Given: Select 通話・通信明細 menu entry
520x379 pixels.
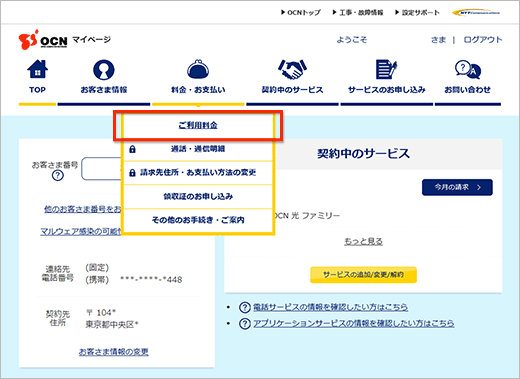Looking at the screenshot, I should (x=198, y=149).
